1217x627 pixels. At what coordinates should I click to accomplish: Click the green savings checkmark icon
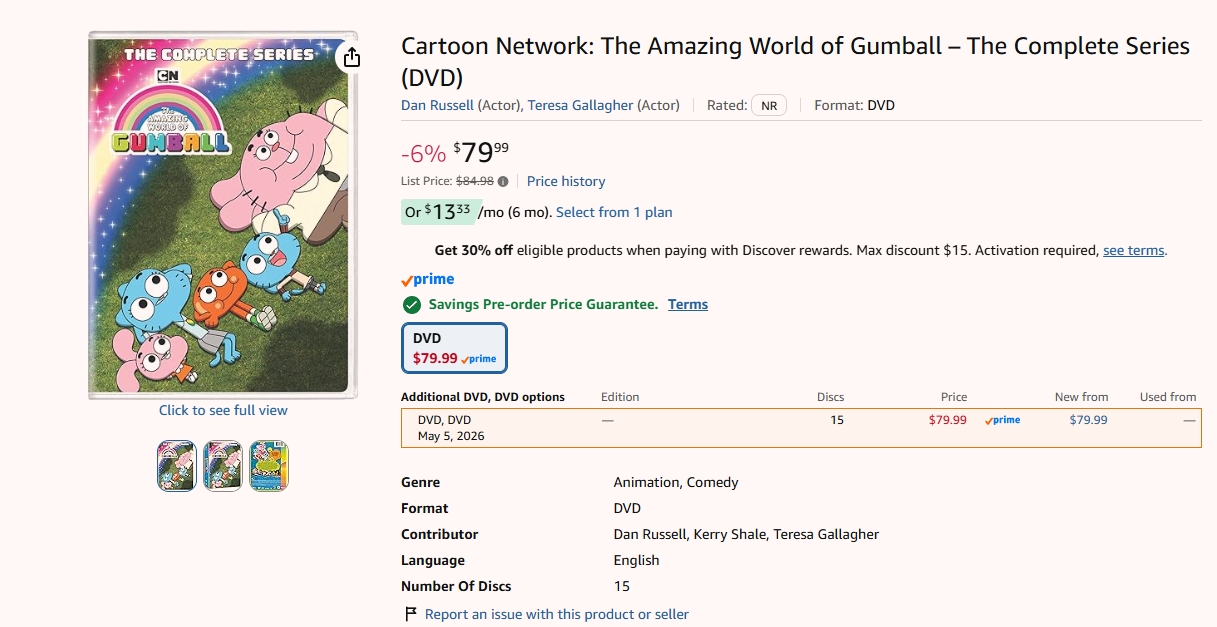click(411, 305)
